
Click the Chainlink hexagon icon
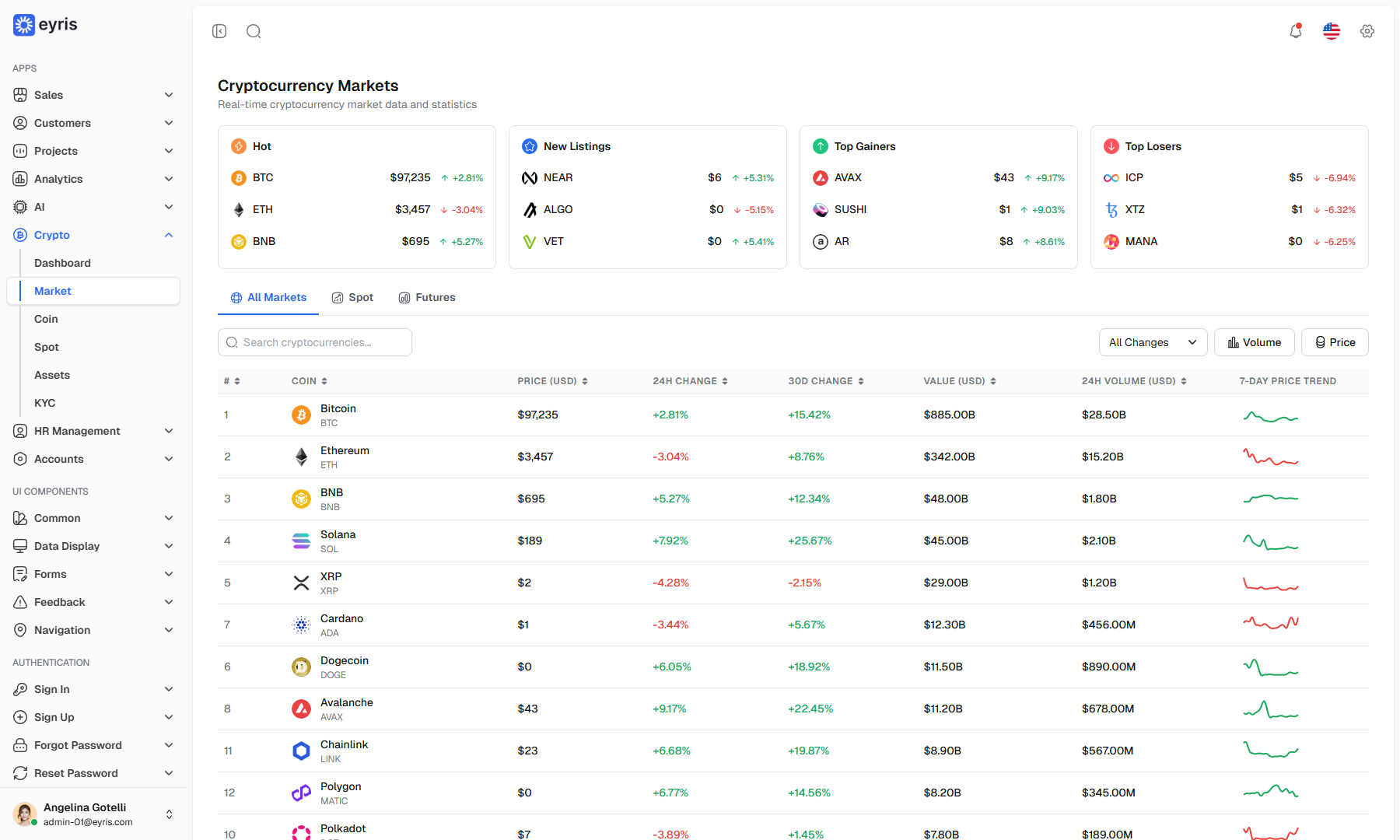(301, 751)
